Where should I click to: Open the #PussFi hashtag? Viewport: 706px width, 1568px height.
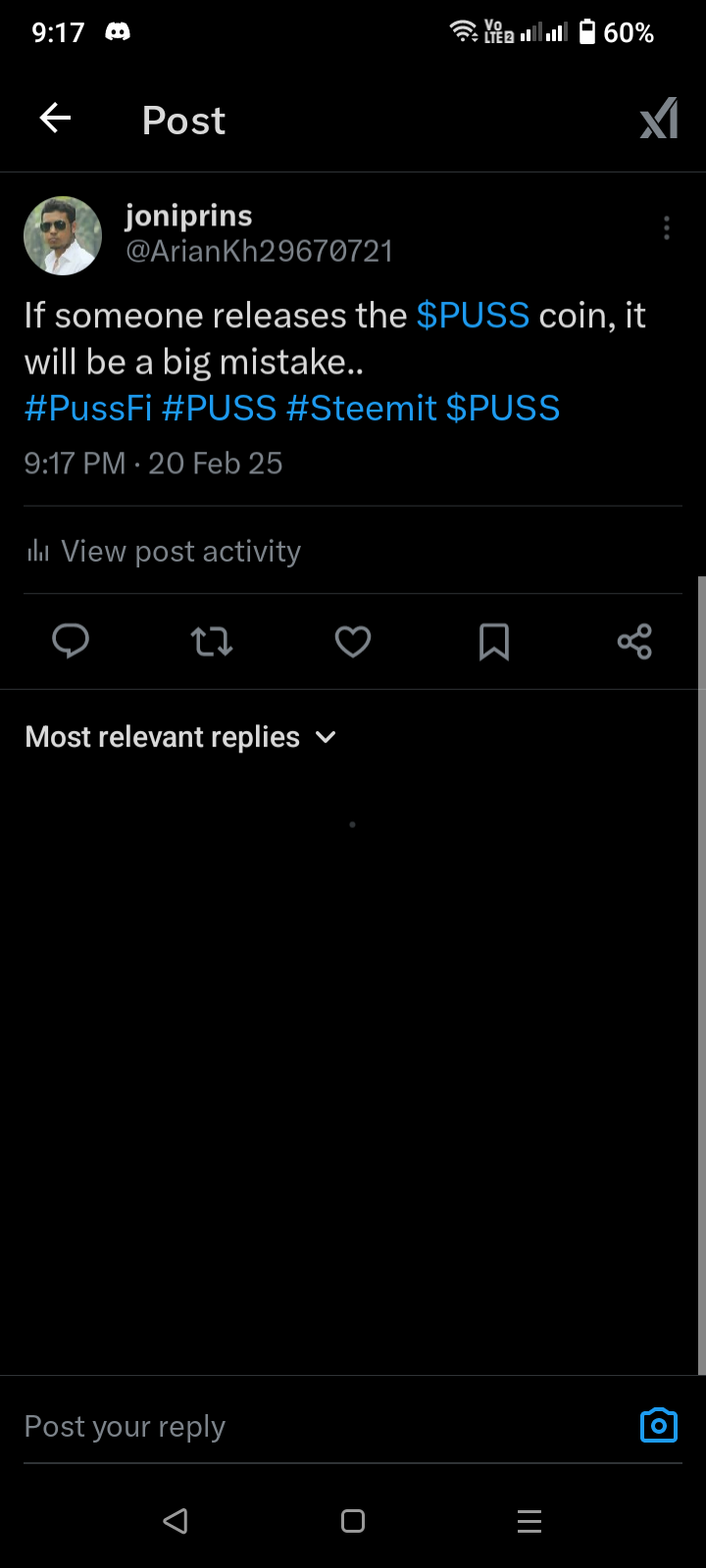point(88,408)
